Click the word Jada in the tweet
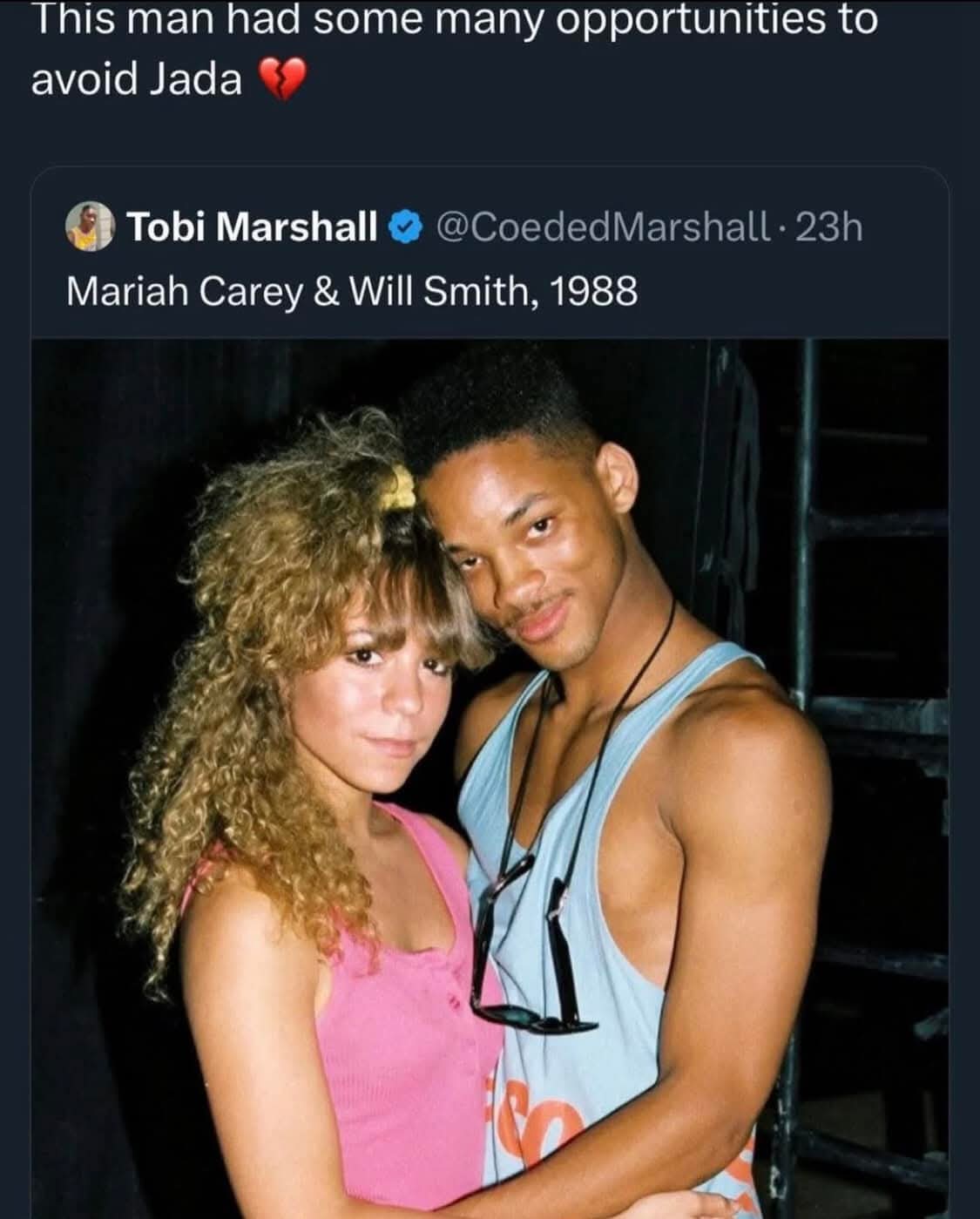980x1219 pixels. pos(196,79)
